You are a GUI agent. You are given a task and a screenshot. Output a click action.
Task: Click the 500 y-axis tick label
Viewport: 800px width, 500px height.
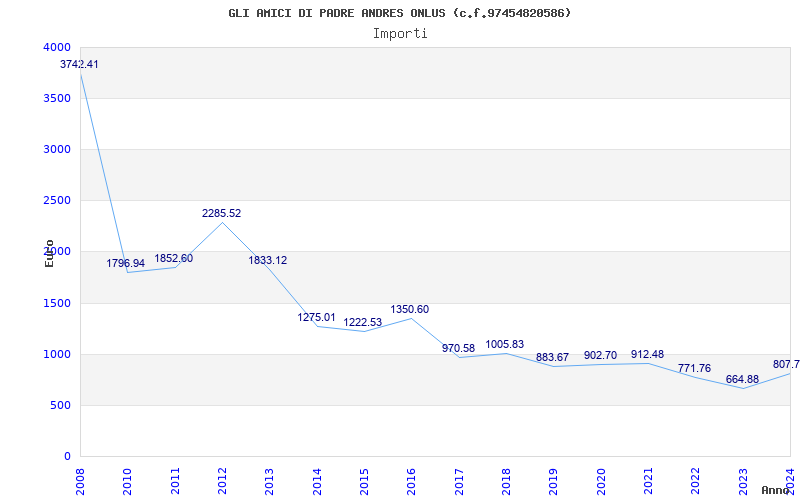click(x=61, y=405)
